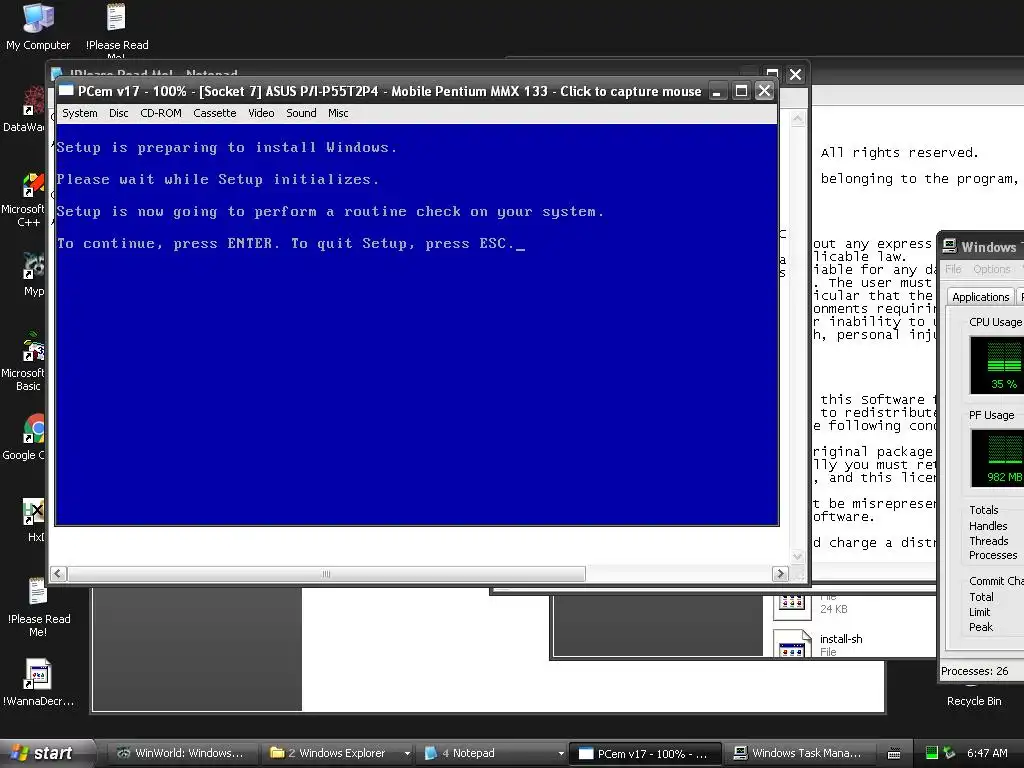
Task: Switch to PCem v17 taskbar button
Action: [645, 754]
